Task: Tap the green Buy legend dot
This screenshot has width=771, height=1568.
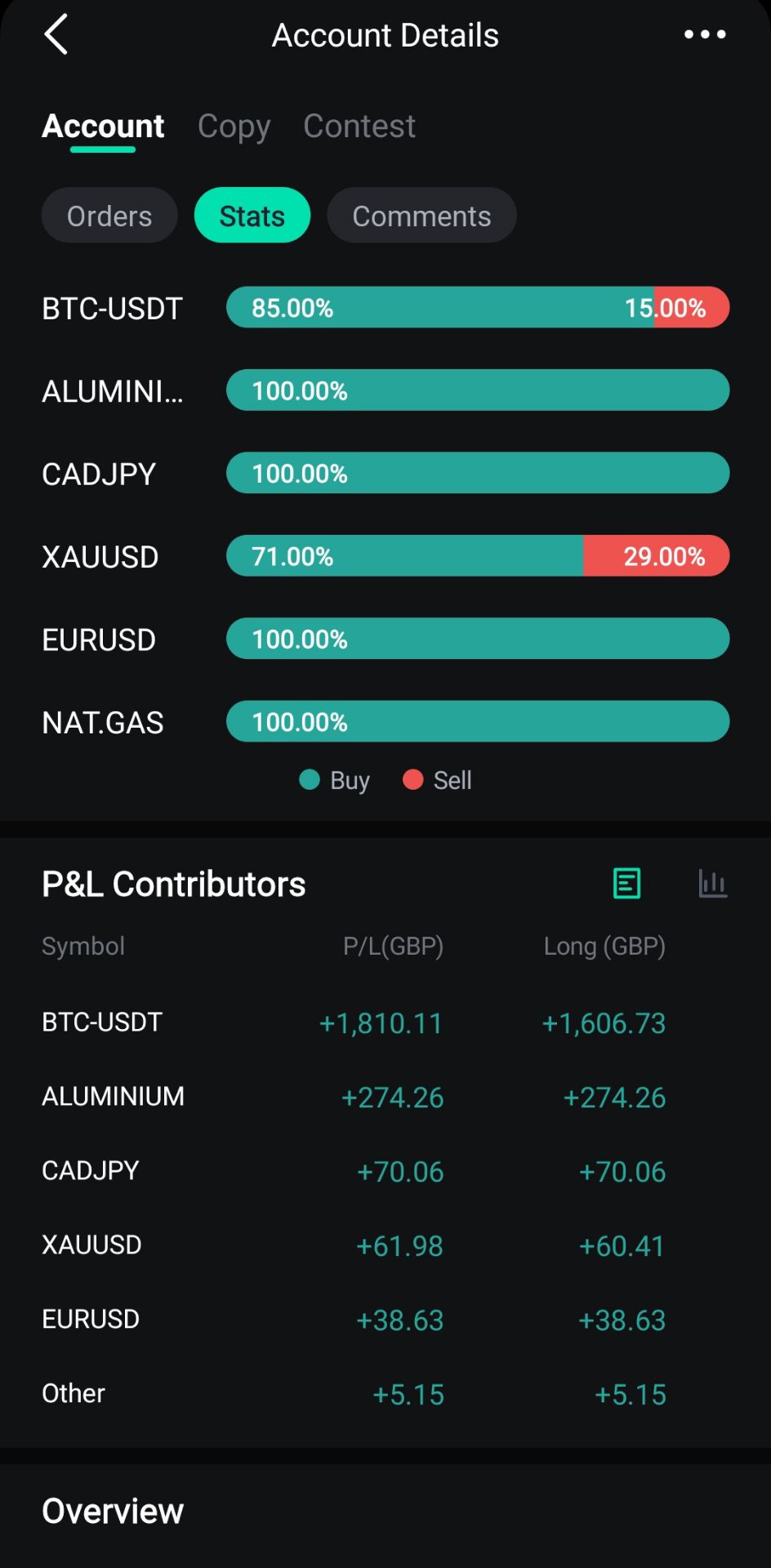Action: 310,780
